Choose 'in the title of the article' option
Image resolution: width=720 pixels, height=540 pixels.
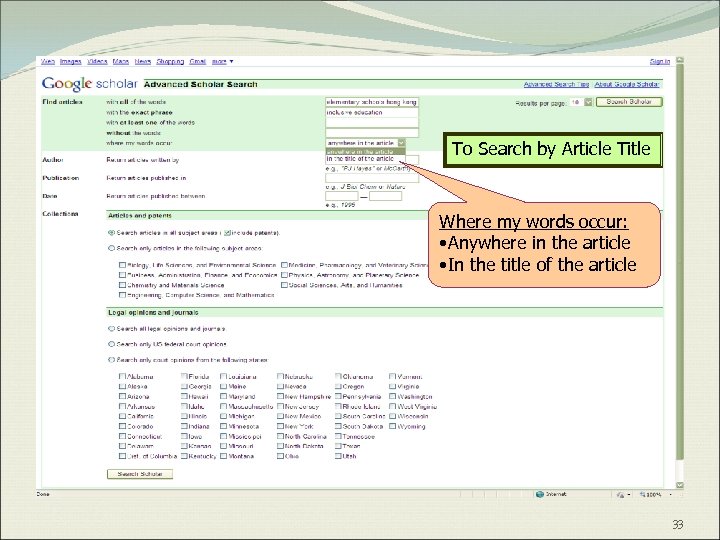point(366,158)
